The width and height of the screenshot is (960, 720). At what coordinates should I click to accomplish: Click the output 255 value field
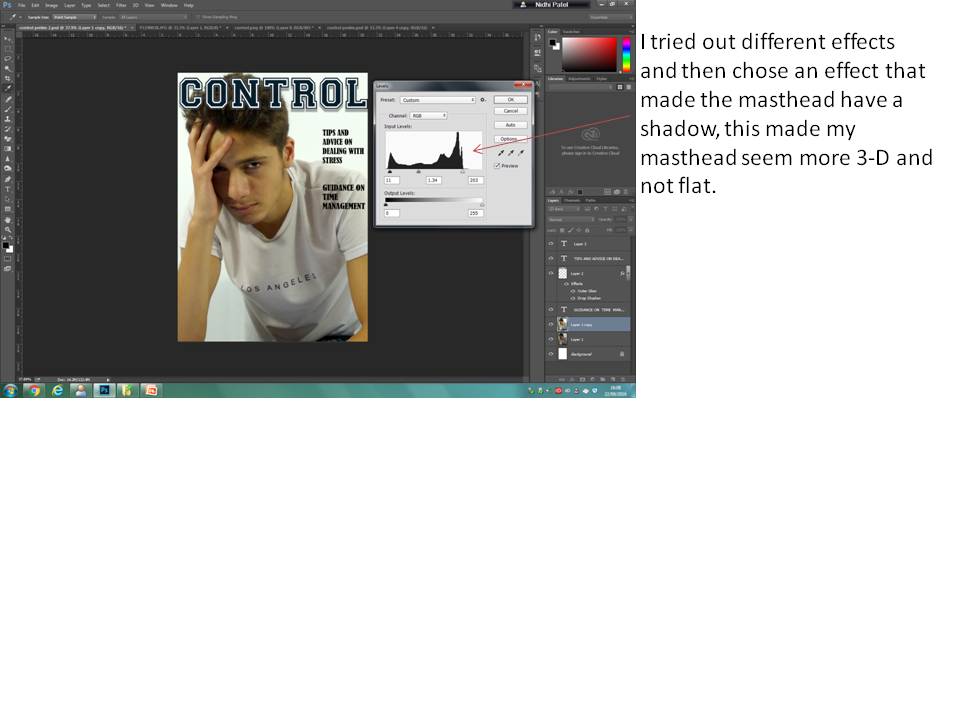(475, 213)
